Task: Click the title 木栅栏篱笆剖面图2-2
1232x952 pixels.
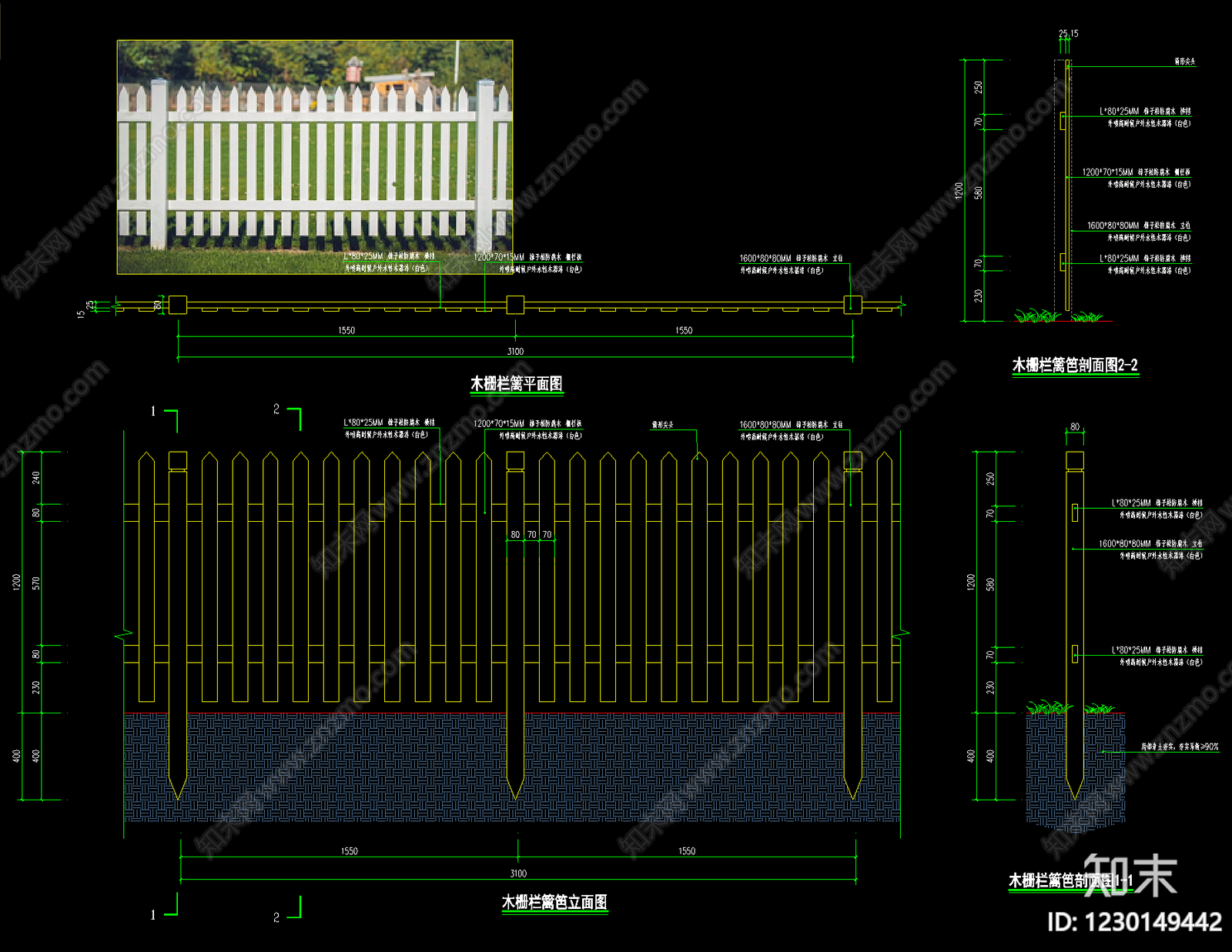Action: [x=1075, y=365]
